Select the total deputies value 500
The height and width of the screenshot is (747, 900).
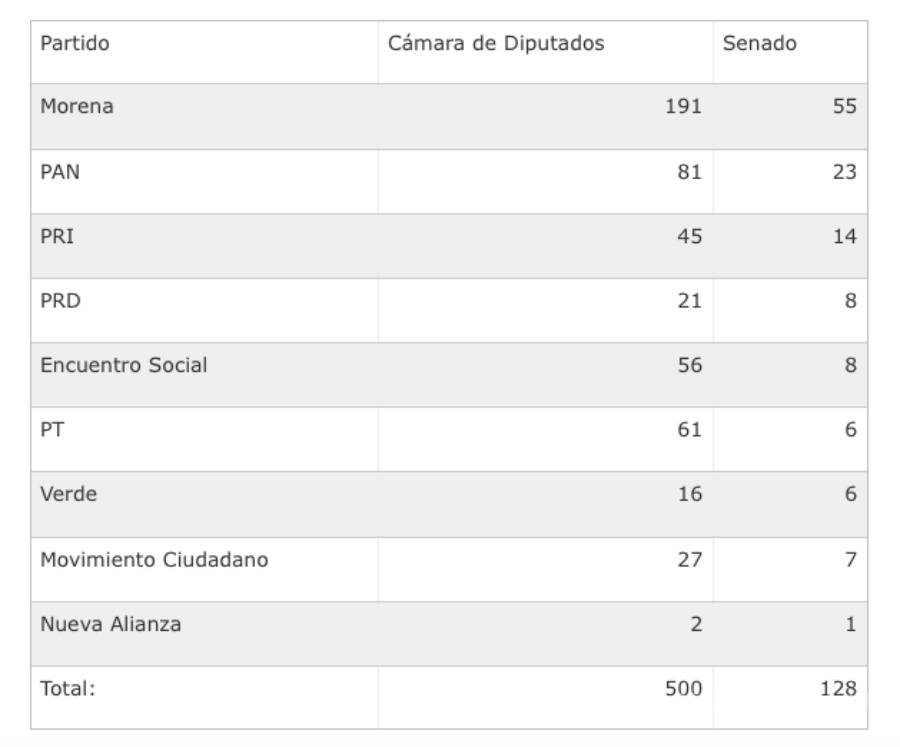[x=683, y=688]
